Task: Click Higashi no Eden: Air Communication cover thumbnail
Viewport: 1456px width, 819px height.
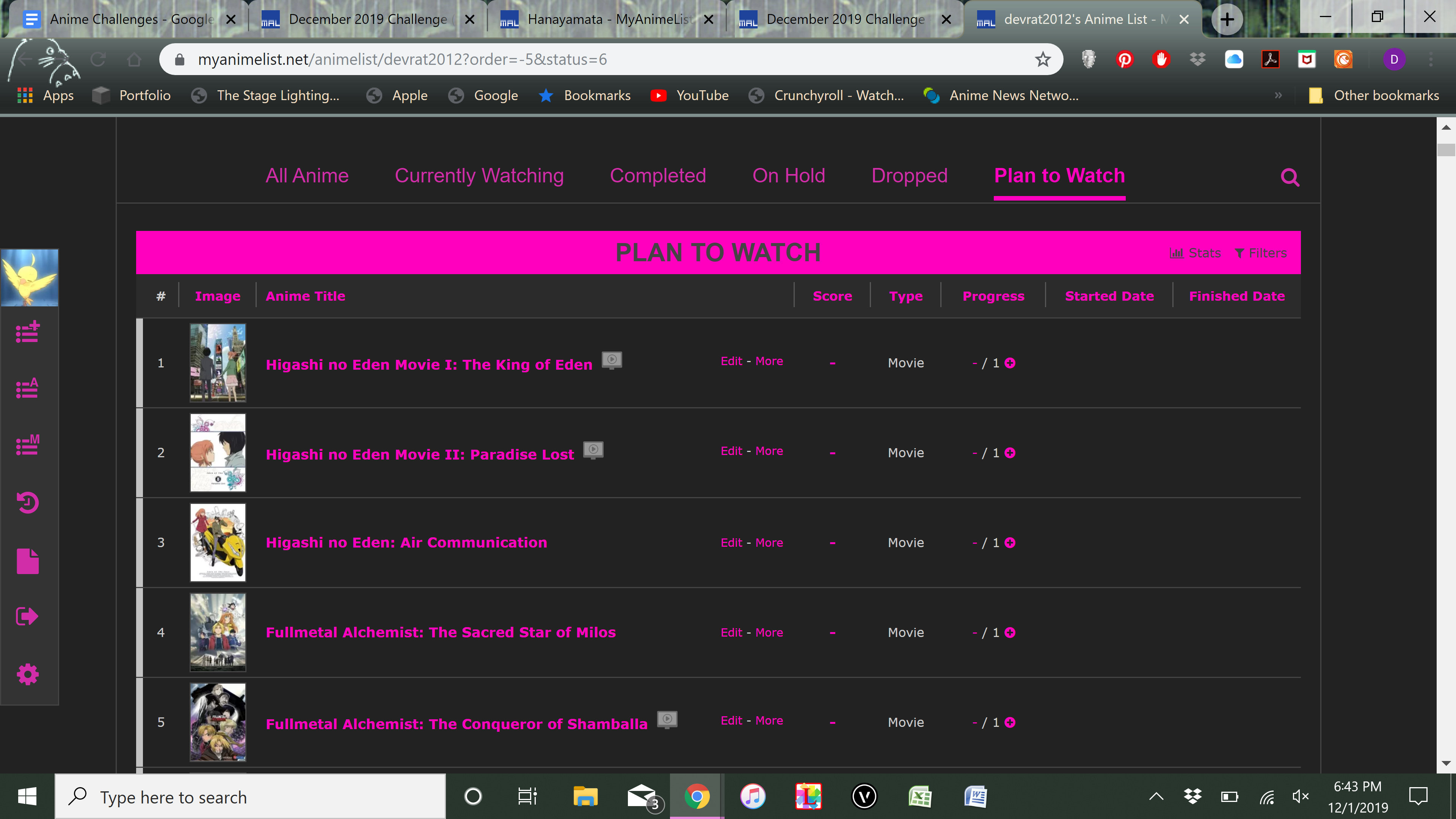Action: tap(218, 543)
